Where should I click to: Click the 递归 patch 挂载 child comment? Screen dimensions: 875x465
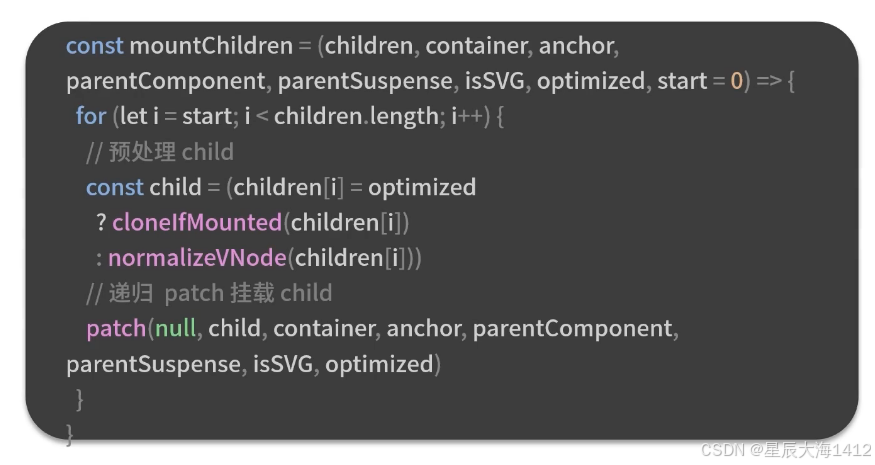pos(209,294)
